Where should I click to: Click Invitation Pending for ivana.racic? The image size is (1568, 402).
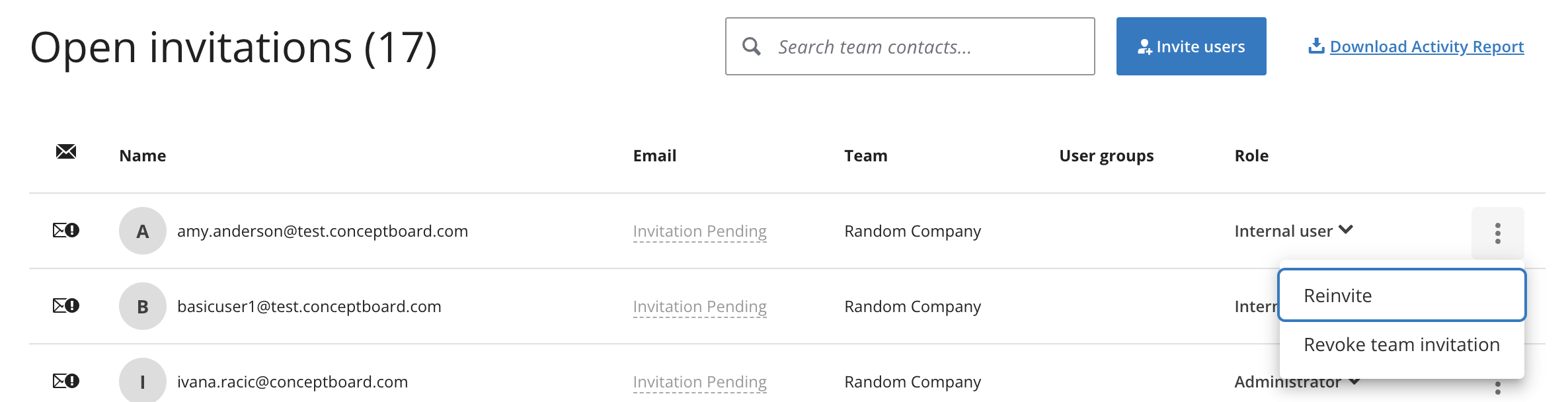pos(699,382)
